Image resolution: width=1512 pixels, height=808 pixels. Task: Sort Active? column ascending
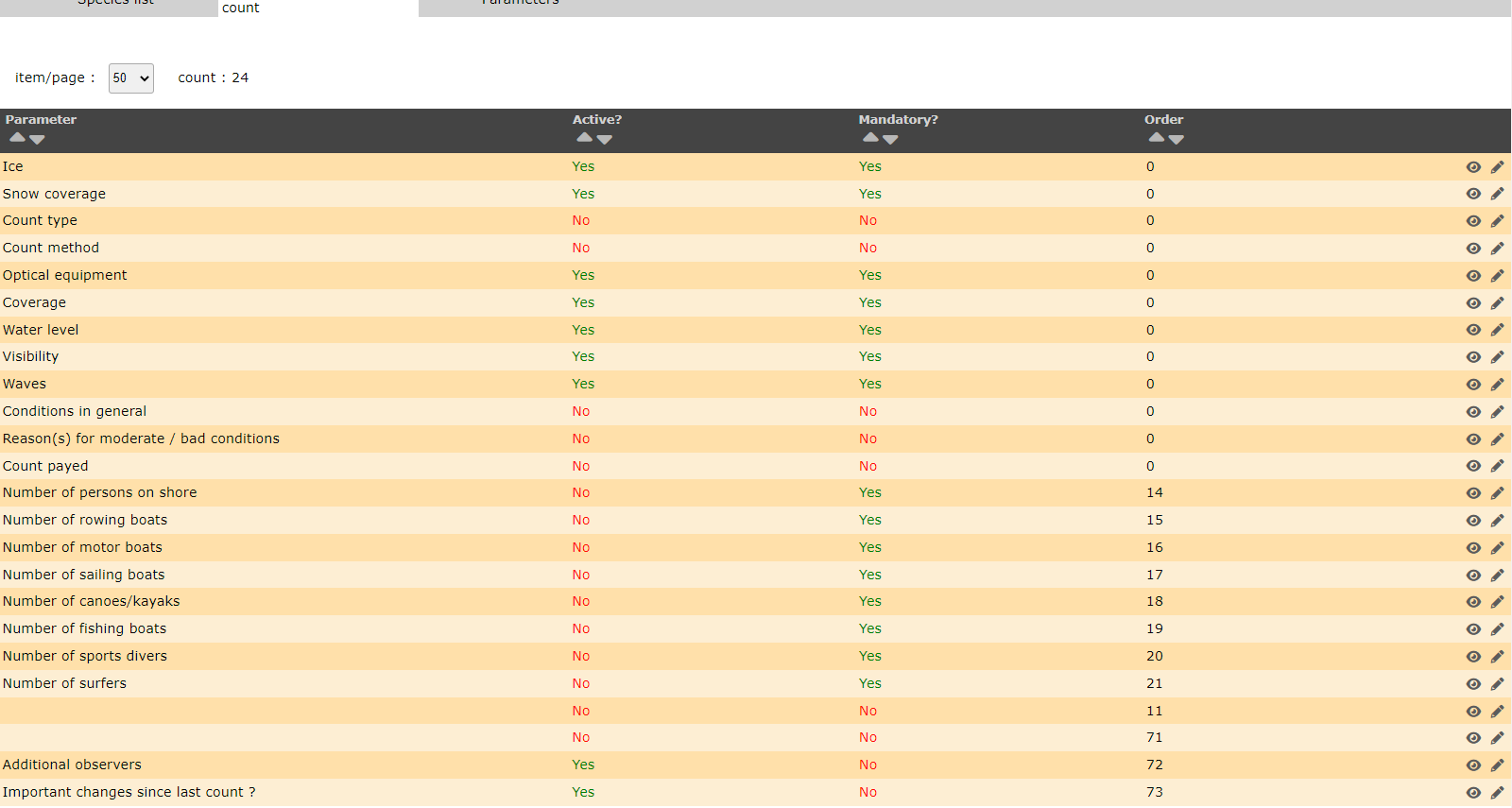[584, 138]
